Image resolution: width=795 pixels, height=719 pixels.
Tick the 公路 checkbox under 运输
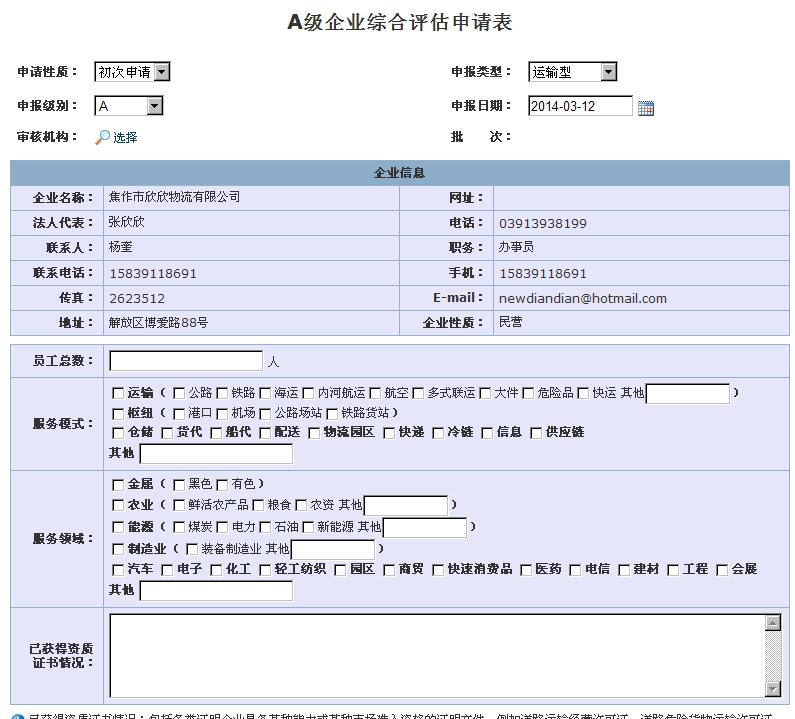pyautogui.click(x=179, y=393)
